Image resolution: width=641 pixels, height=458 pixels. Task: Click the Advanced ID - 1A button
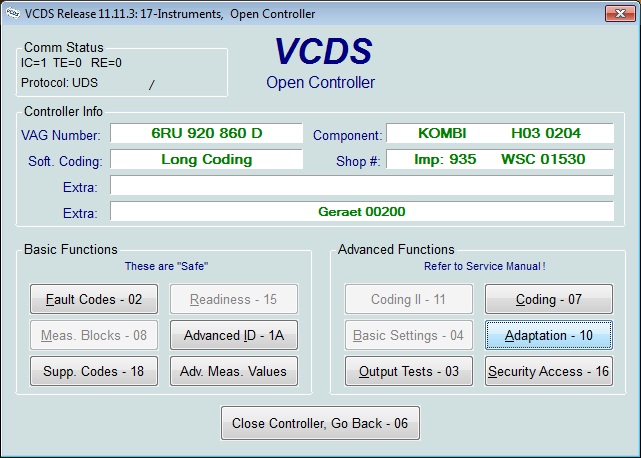pyautogui.click(x=233, y=335)
